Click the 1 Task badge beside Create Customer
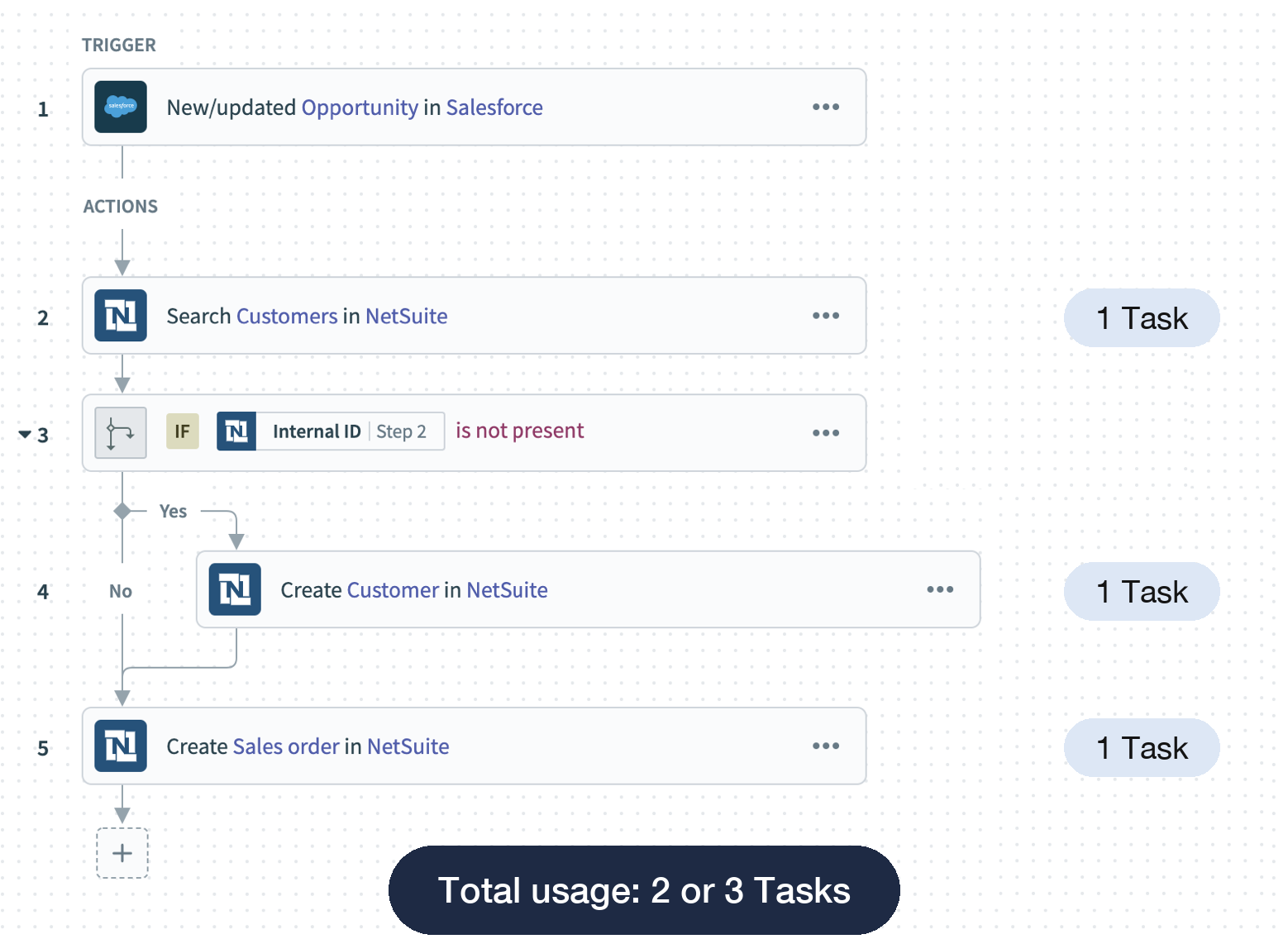Viewport: 1288px width, 939px height. coord(1142,592)
